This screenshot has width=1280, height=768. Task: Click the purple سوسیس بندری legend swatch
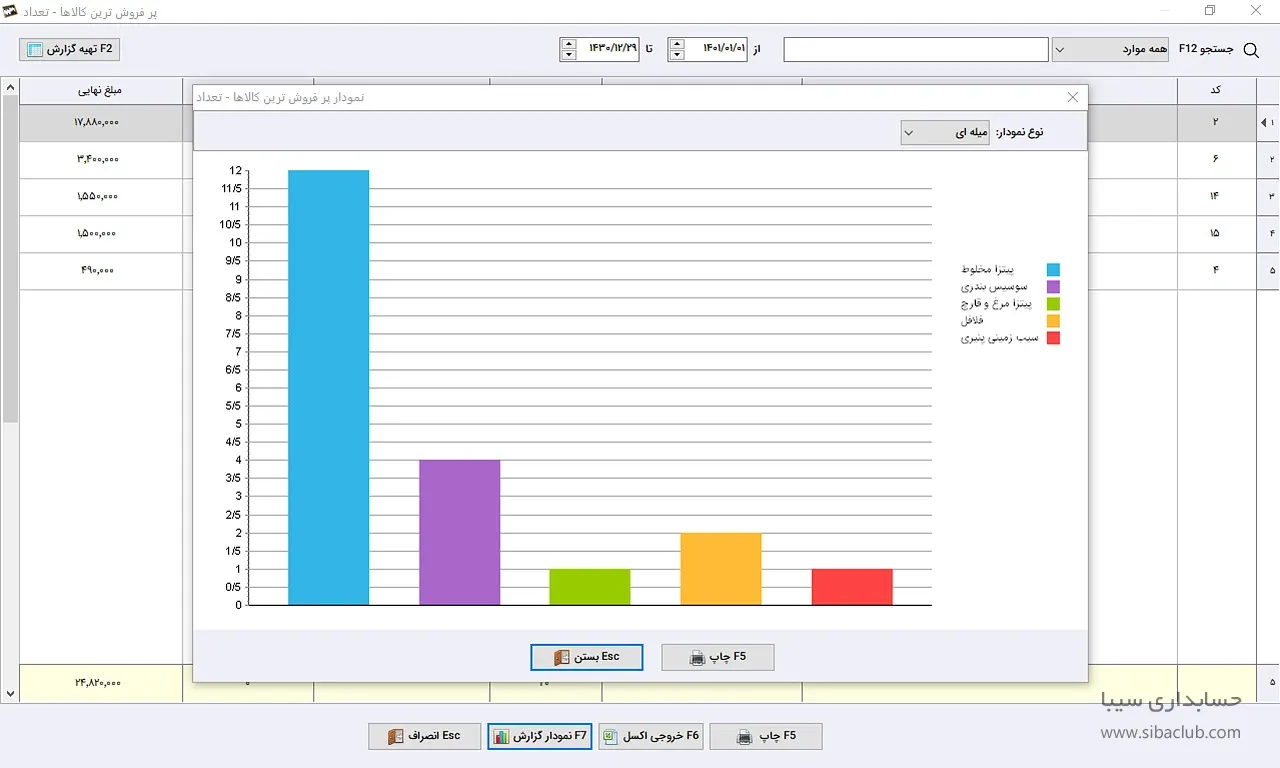pos(1053,287)
